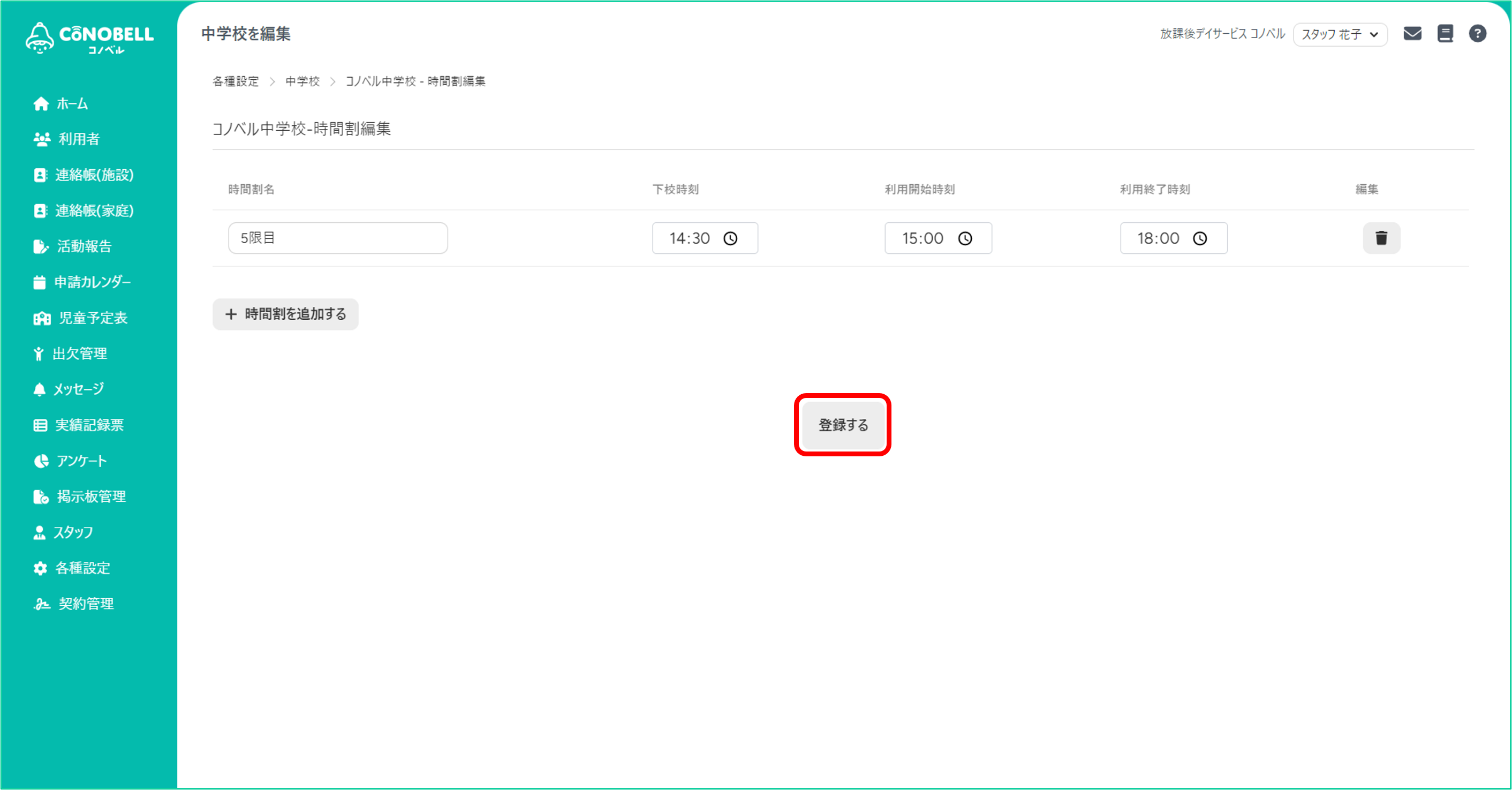The width and height of the screenshot is (1512, 790).
Task: Open the clock picker for 18:00 利用終了時刻
Action: coord(1200,238)
